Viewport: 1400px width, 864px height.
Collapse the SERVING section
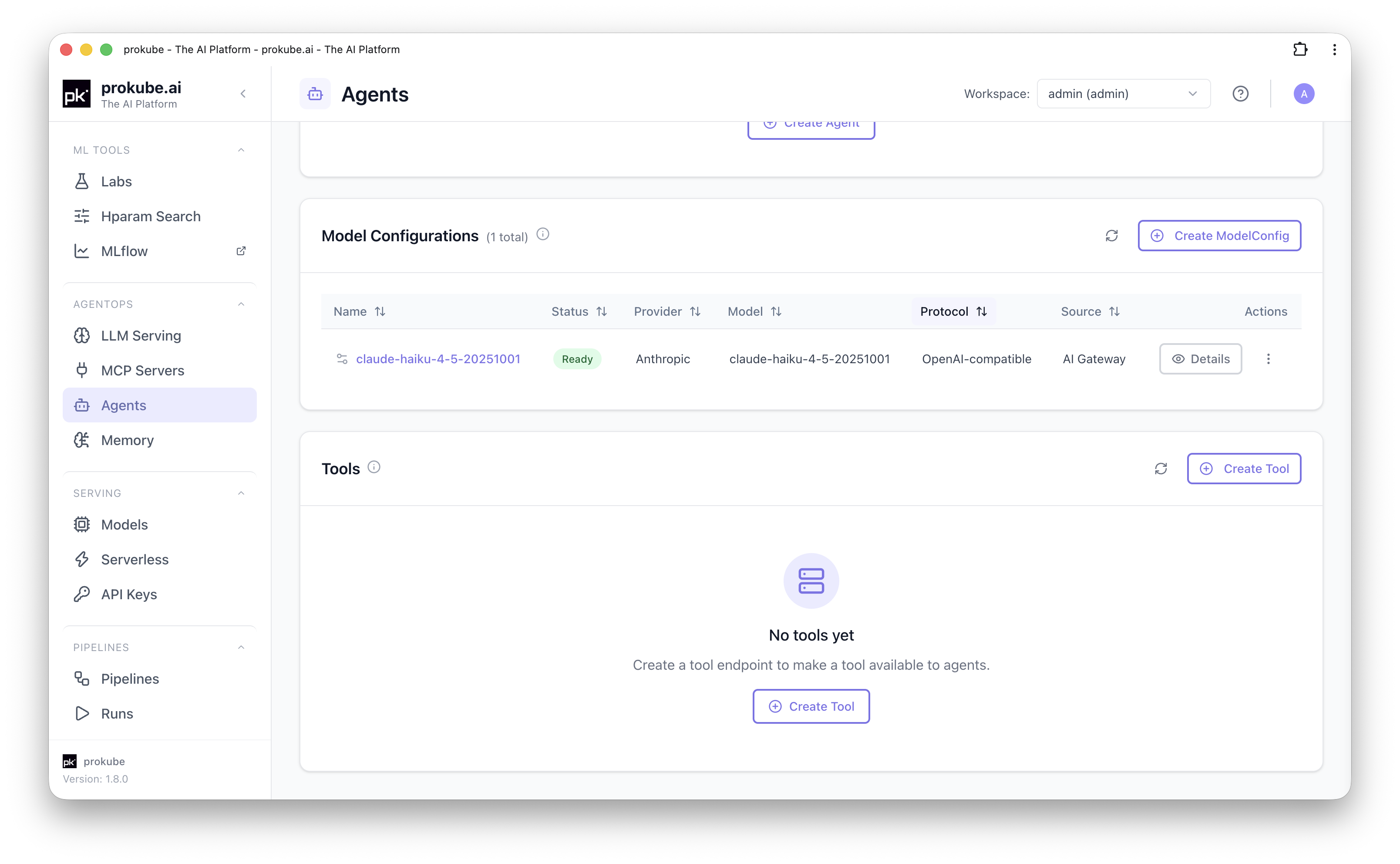(x=241, y=493)
